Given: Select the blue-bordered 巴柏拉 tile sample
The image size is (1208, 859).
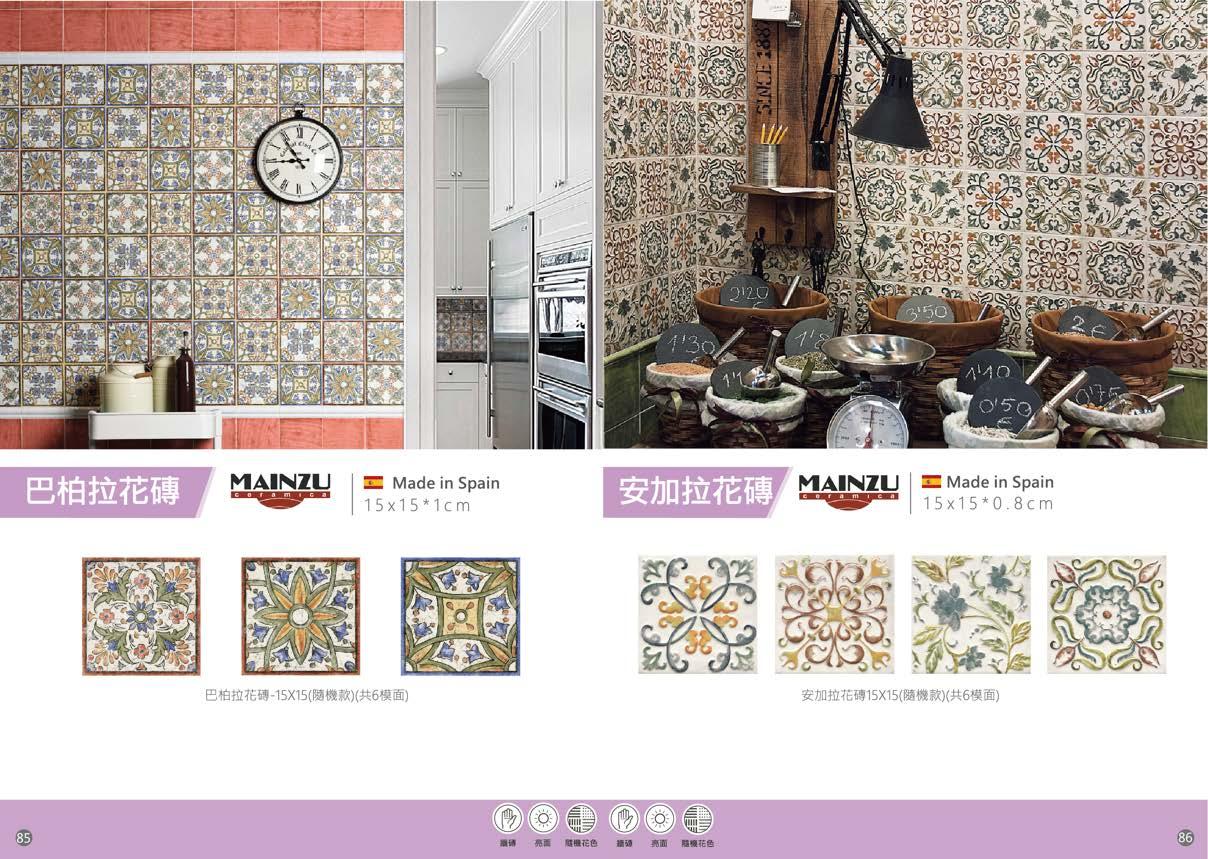Looking at the screenshot, I should [x=460, y=616].
